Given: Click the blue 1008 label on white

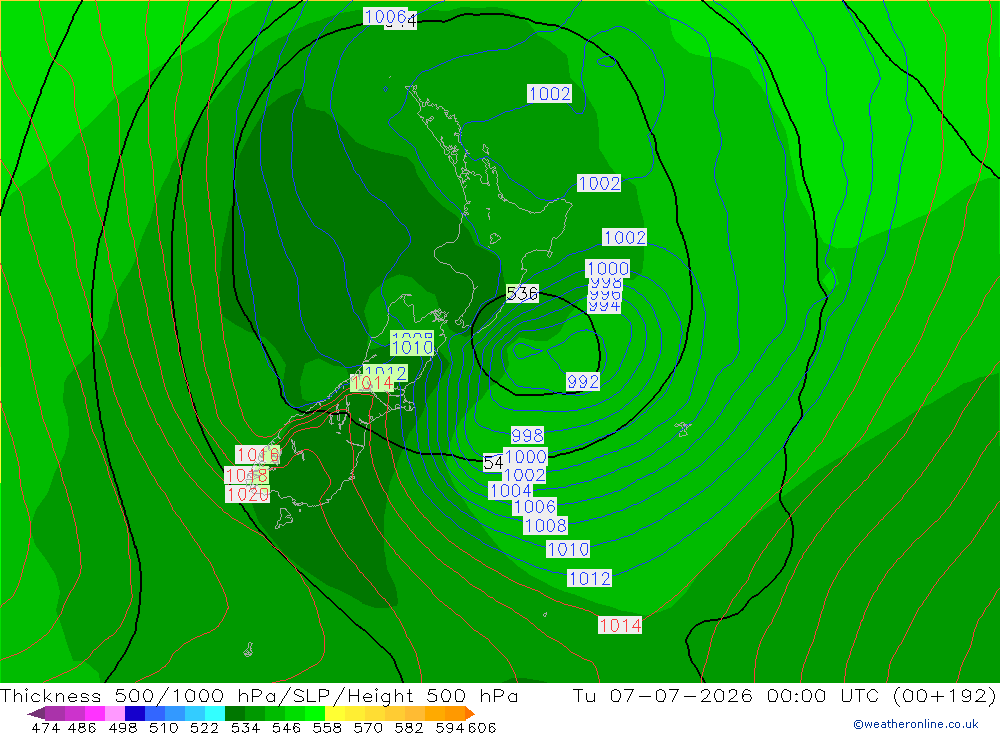Looking at the screenshot, I should pyautogui.click(x=546, y=525).
